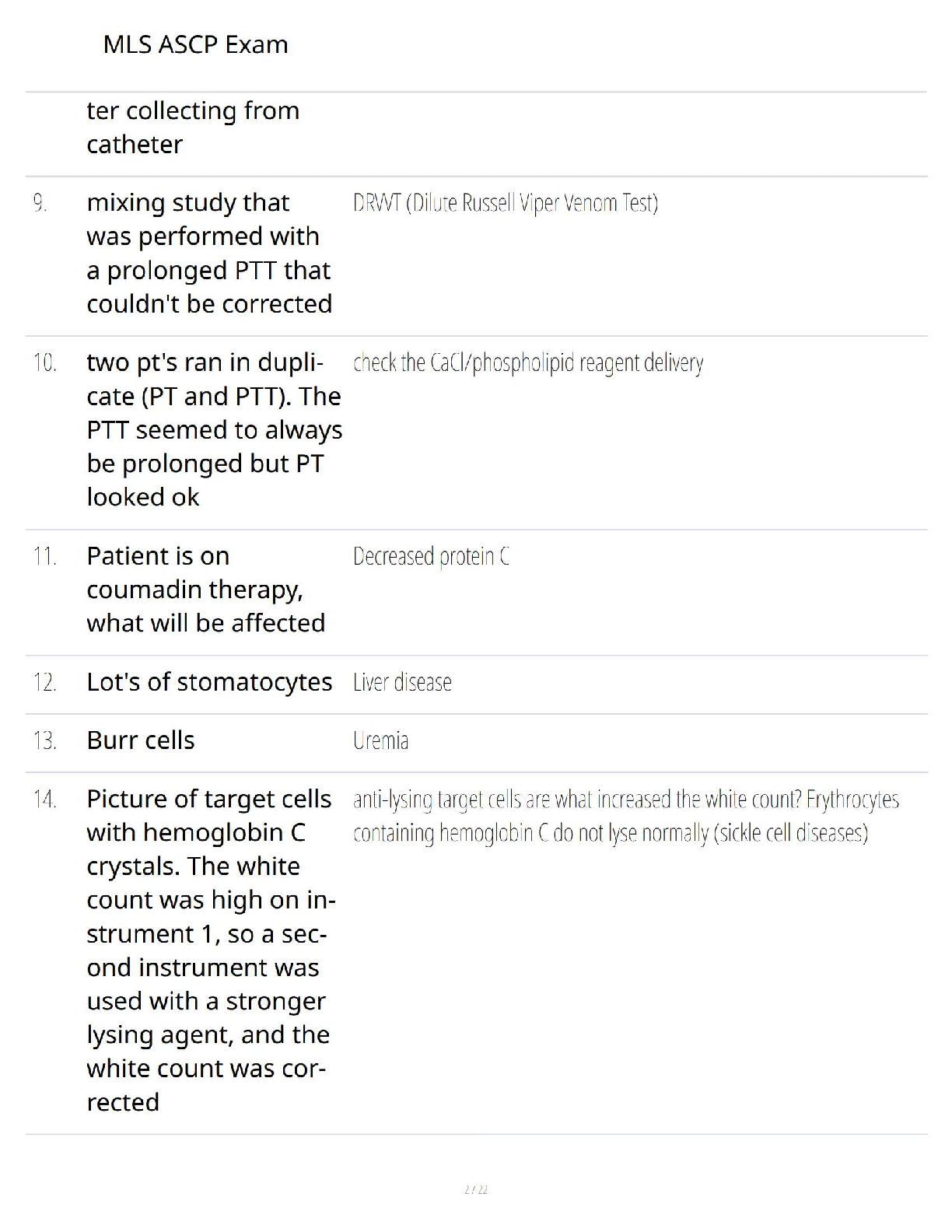Click the row number 9 label
Image resolution: width=952 pixels, height=1232 pixels.
coord(40,203)
